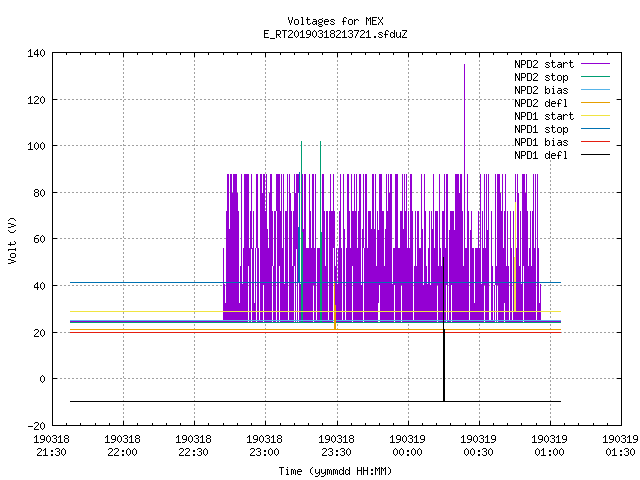Click the y-axis tick value 40
The width and height of the screenshot is (640, 480).
(39, 286)
